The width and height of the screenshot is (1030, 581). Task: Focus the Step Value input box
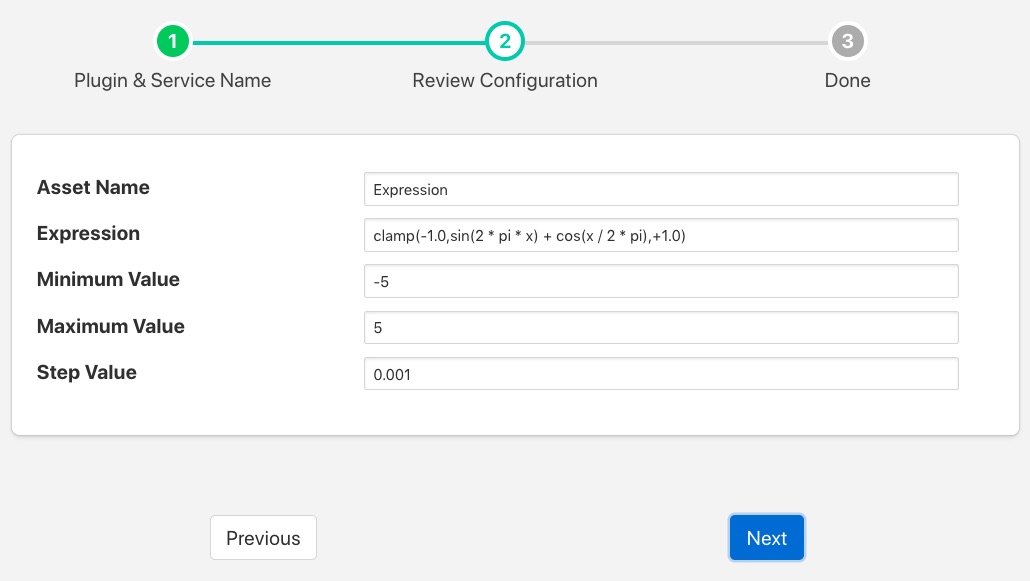tap(661, 374)
